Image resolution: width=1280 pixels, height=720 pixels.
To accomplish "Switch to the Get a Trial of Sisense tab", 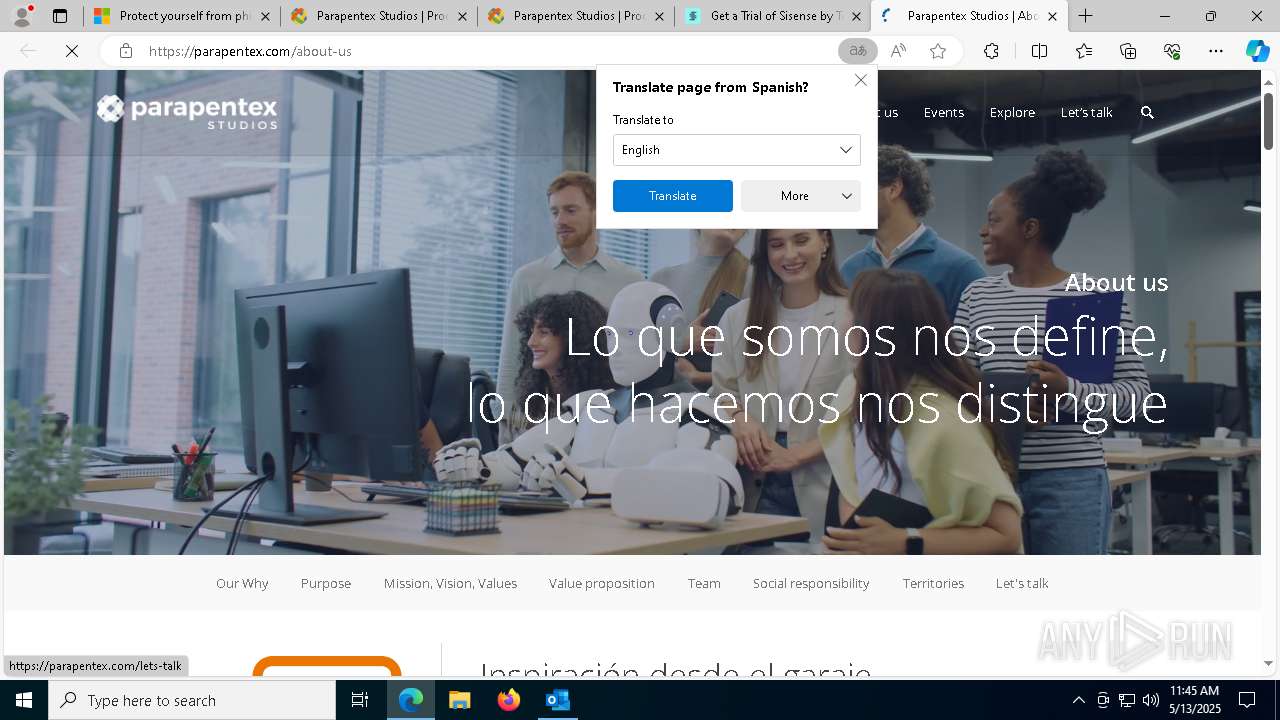I will pyautogui.click(x=772, y=16).
